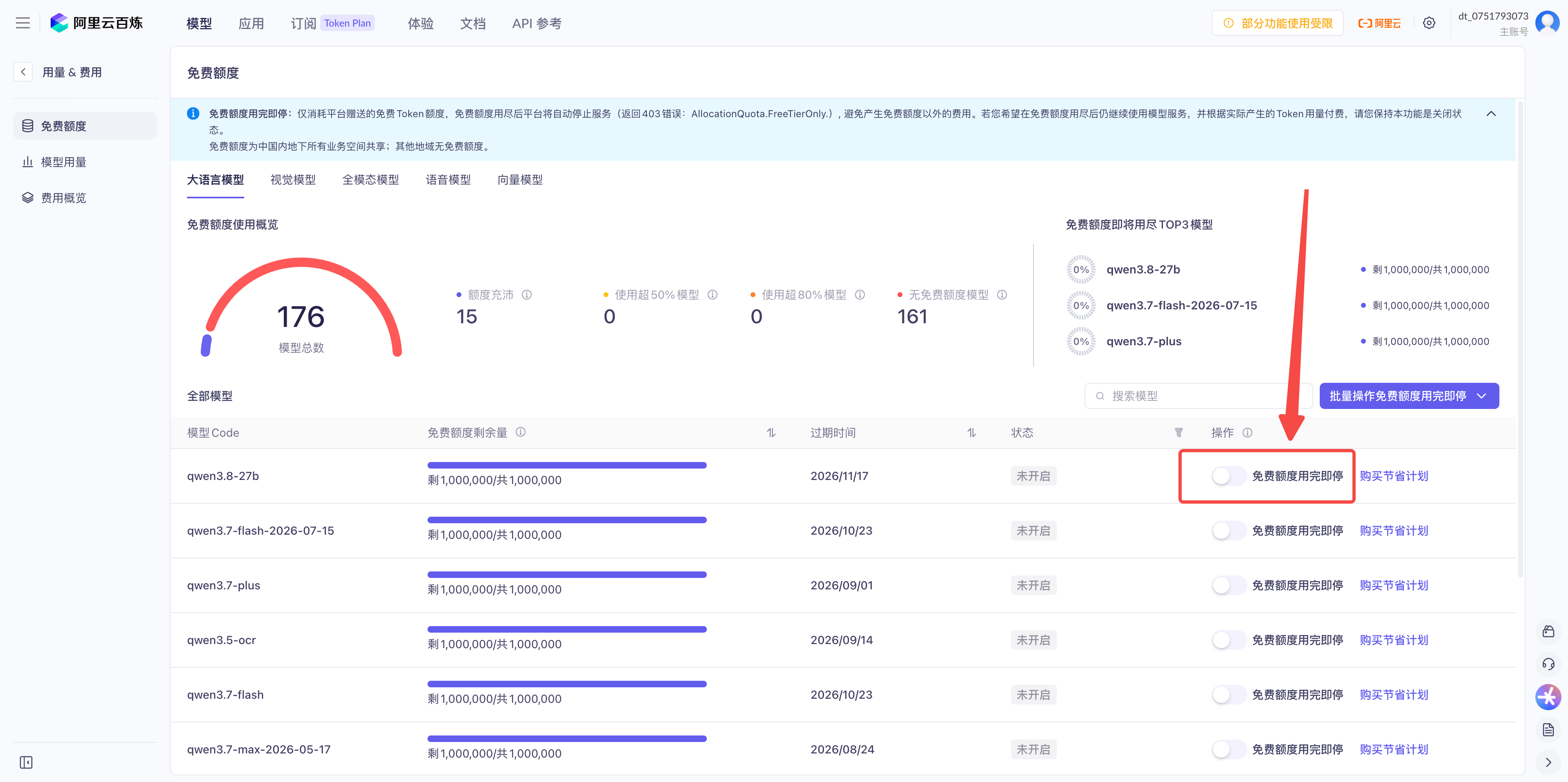Open 体验 in top navigation
The width and height of the screenshot is (1568, 782).
pos(421,23)
